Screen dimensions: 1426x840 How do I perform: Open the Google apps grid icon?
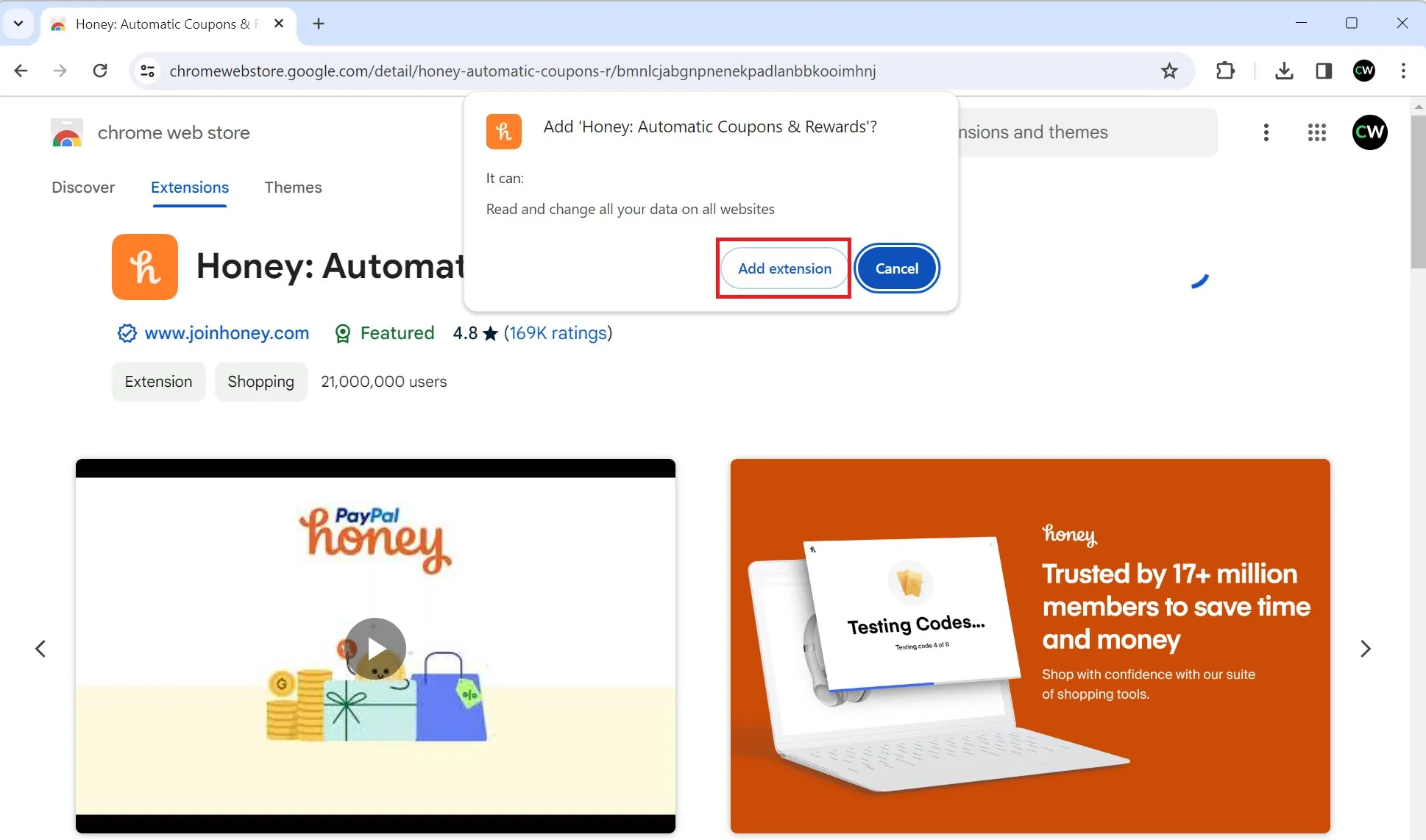pyautogui.click(x=1316, y=132)
